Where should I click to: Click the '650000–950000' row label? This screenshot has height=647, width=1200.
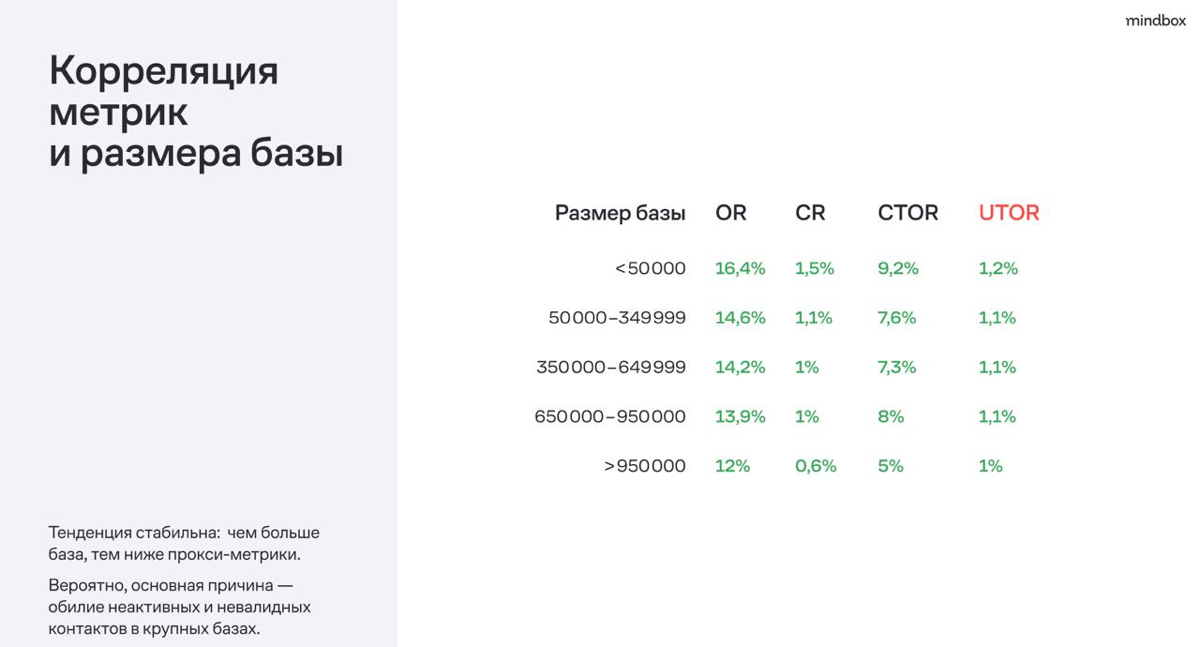pyautogui.click(x=610, y=416)
